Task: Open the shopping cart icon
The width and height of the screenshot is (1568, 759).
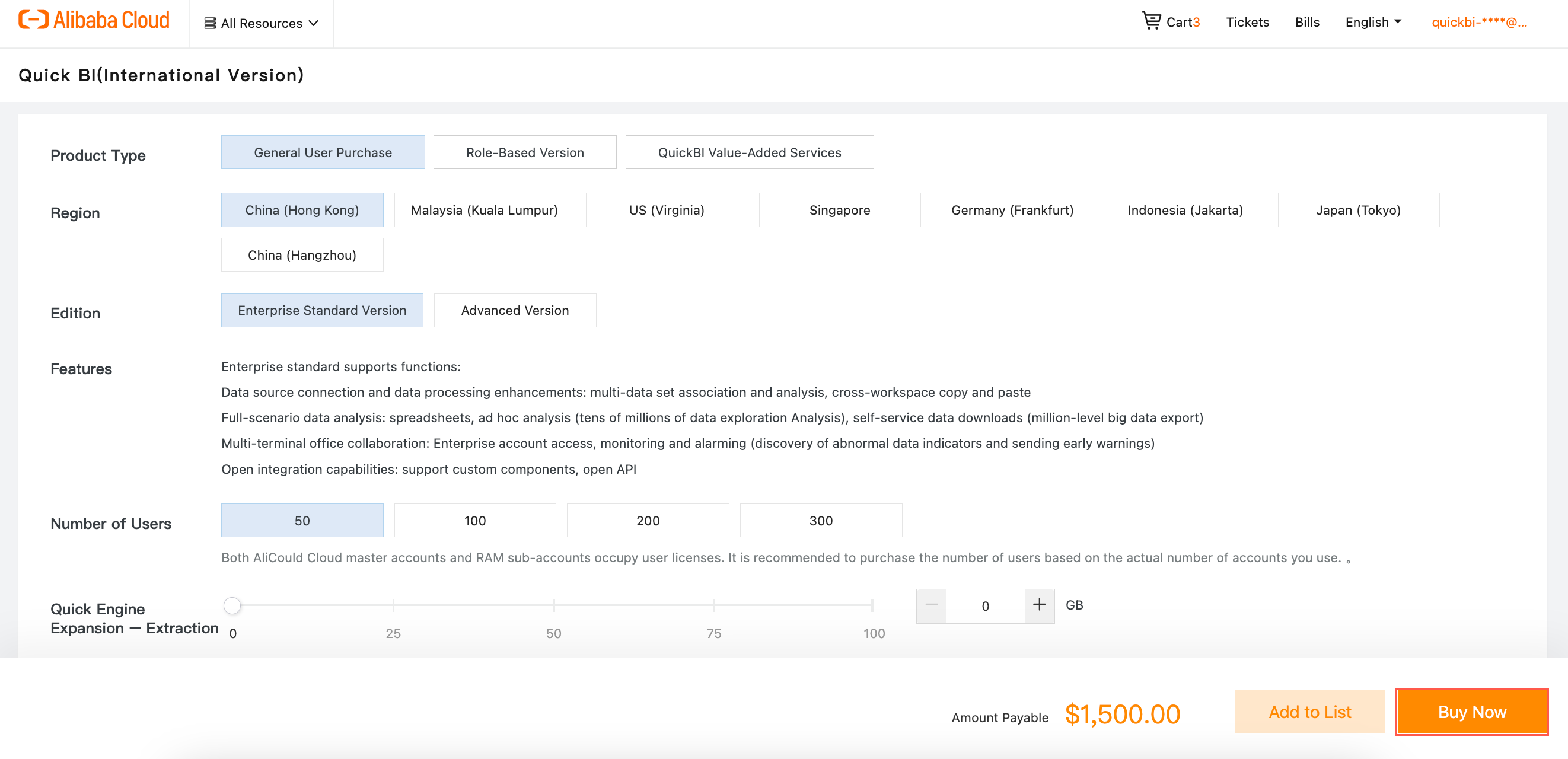Action: [1151, 21]
